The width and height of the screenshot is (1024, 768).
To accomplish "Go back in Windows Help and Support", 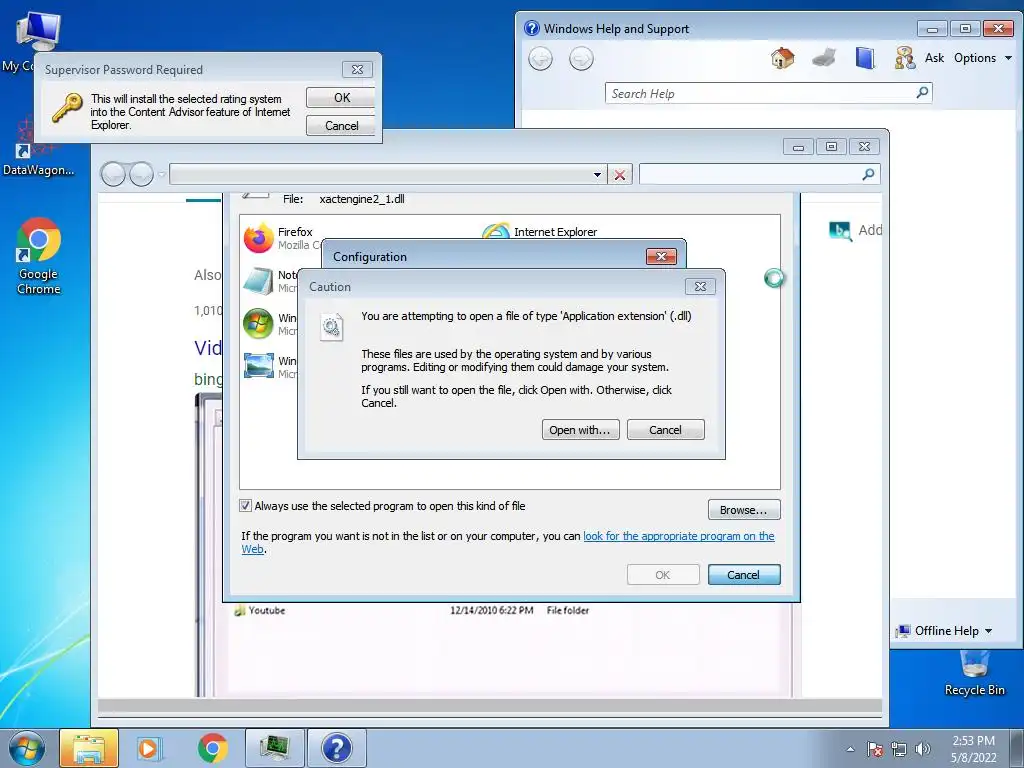I will [540, 59].
